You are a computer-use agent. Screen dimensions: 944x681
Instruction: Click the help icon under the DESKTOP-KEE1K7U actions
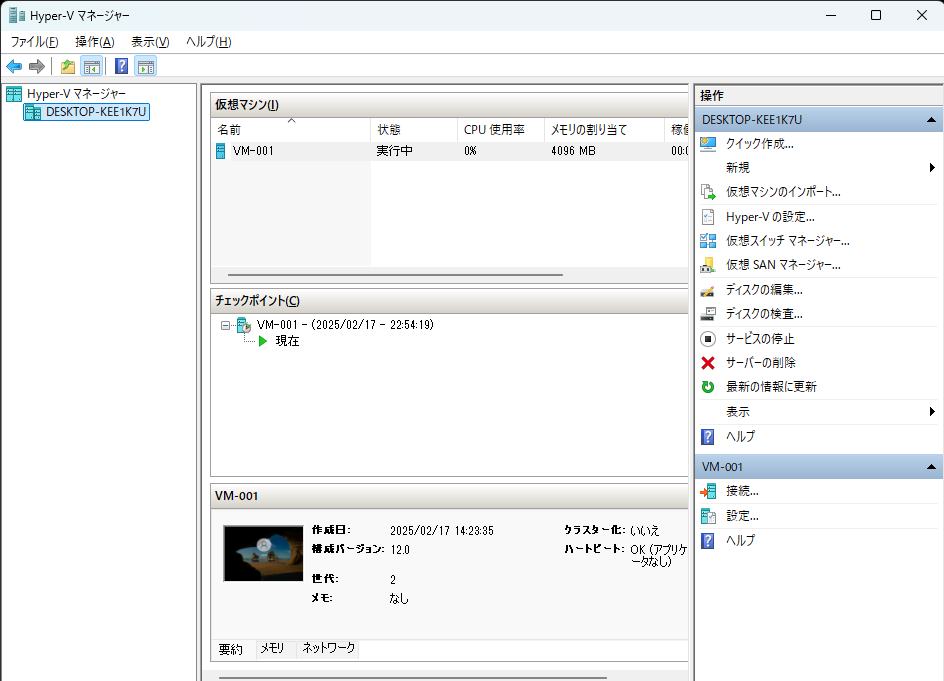point(708,437)
